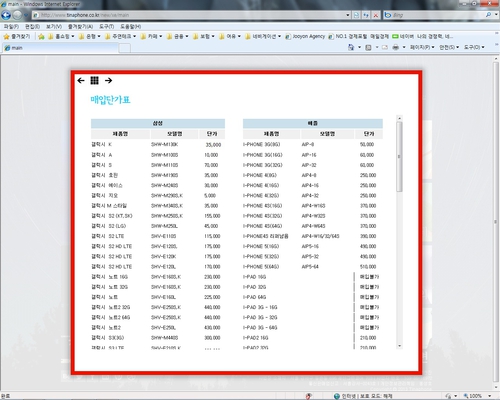Click model cell AIP-16

pyautogui.click(x=309, y=155)
